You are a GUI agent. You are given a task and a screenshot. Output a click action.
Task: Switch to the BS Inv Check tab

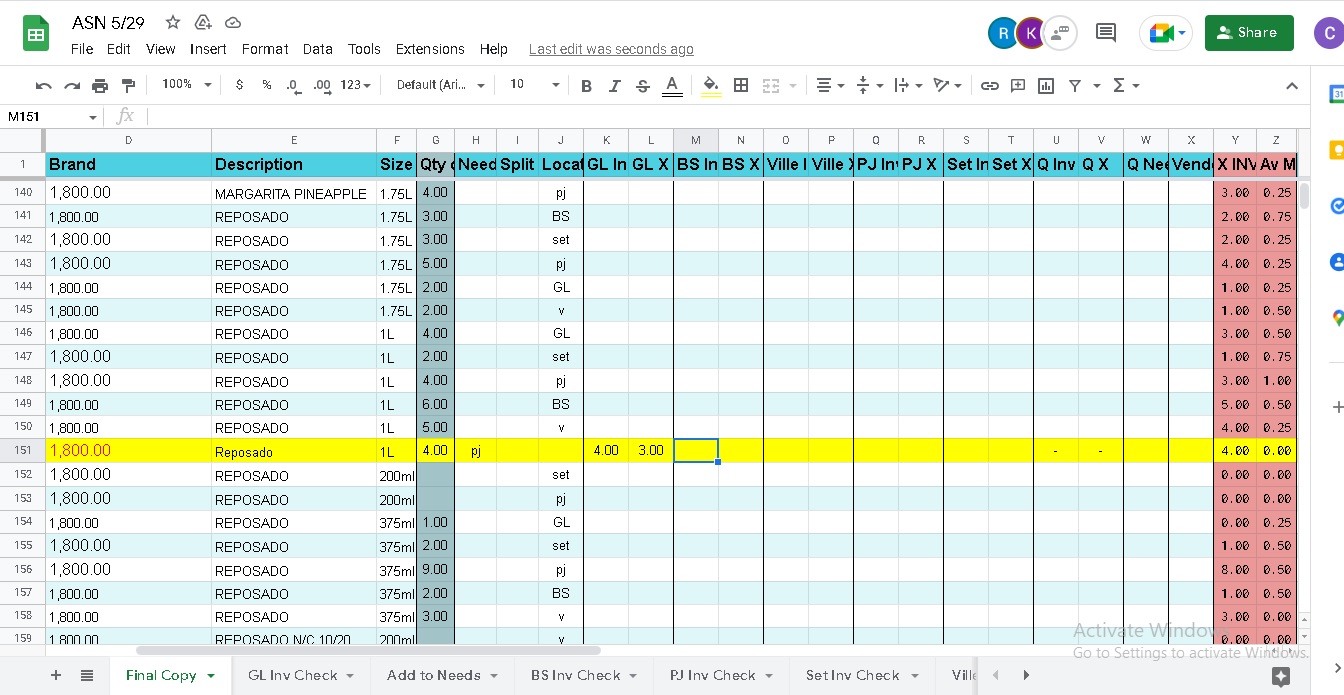[x=584, y=676]
